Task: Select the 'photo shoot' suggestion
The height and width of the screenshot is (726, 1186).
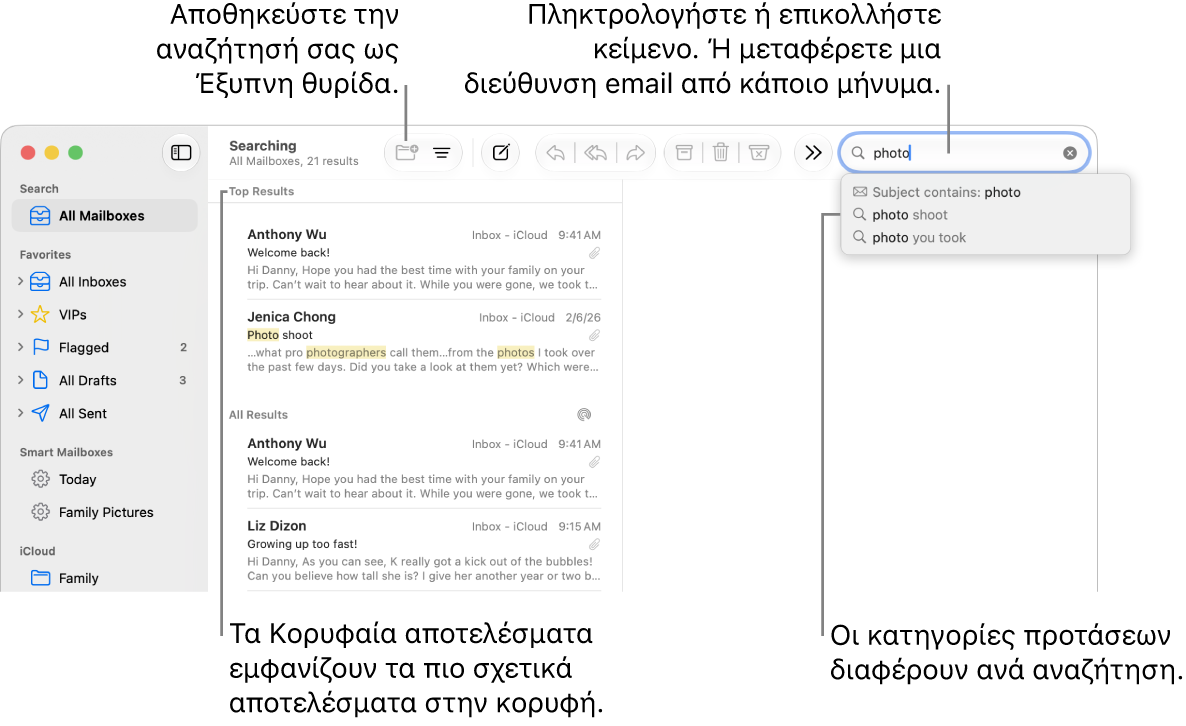Action: [986, 215]
